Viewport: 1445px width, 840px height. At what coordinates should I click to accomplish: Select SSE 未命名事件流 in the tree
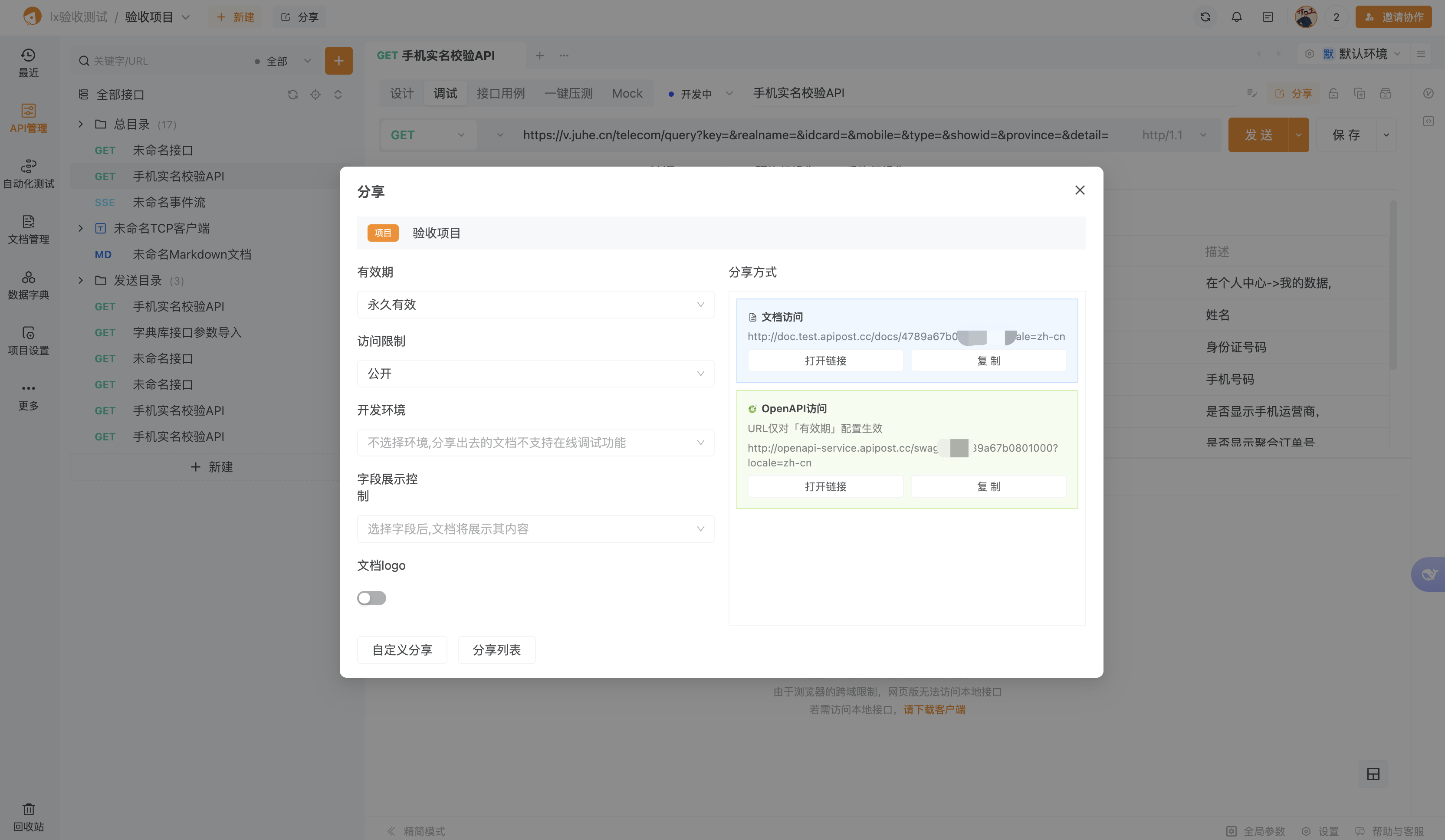coord(168,202)
